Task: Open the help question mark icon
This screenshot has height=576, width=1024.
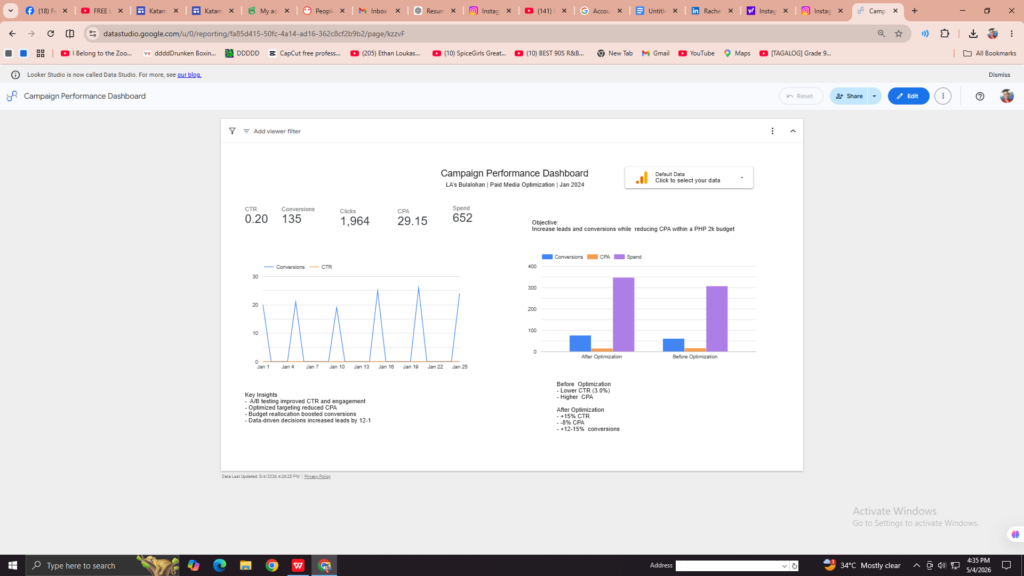Action: click(x=980, y=96)
